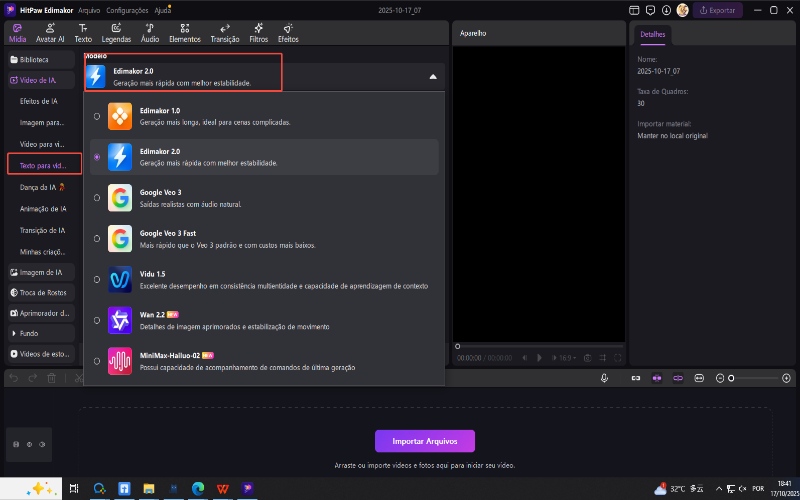The image size is (800, 500).
Task: Open the Transição tool
Action: [x=225, y=33]
